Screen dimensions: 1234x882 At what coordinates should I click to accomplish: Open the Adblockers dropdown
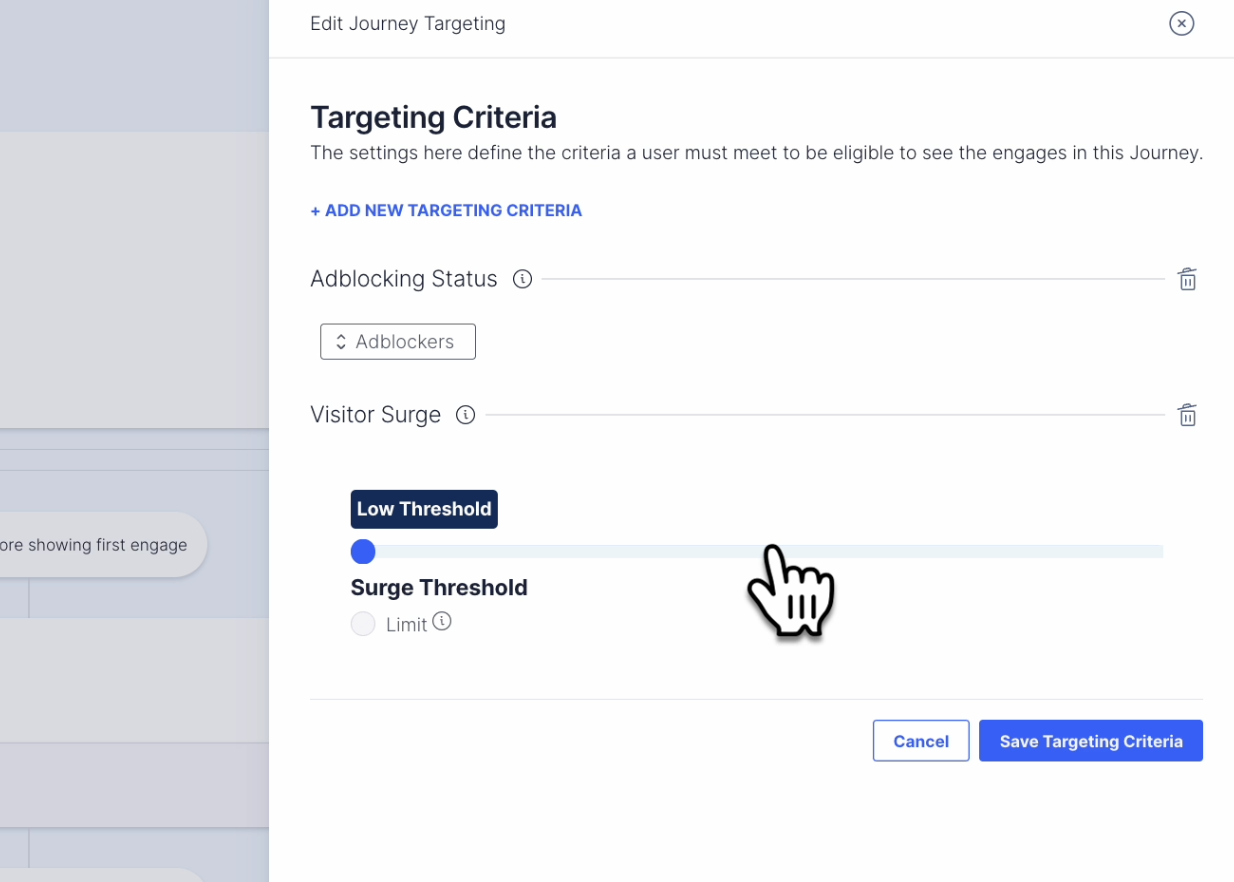pyautogui.click(x=398, y=342)
